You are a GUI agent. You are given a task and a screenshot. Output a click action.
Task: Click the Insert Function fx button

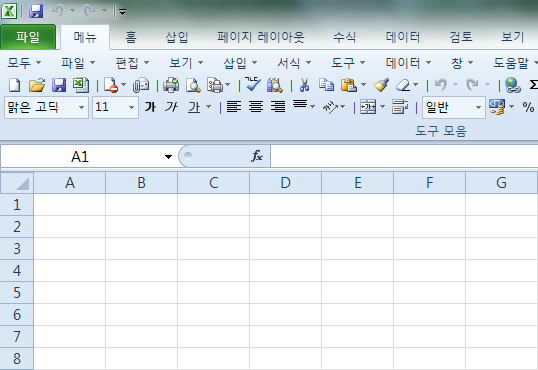256,156
